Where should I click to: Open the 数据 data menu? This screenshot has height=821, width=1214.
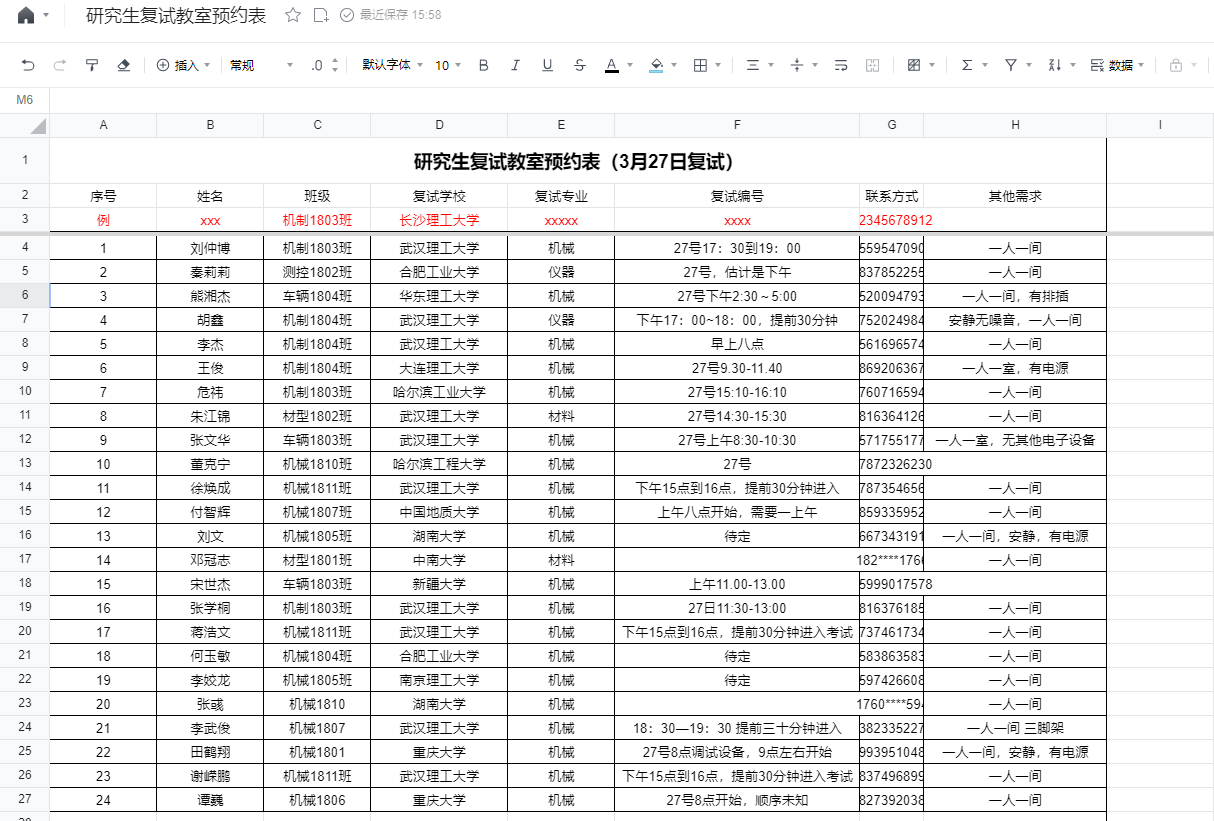coord(1117,65)
